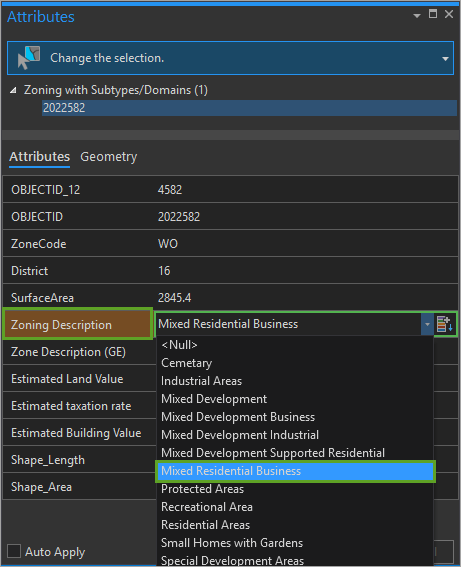Click the OBJECTID_12 field label

pyautogui.click(x=46, y=190)
